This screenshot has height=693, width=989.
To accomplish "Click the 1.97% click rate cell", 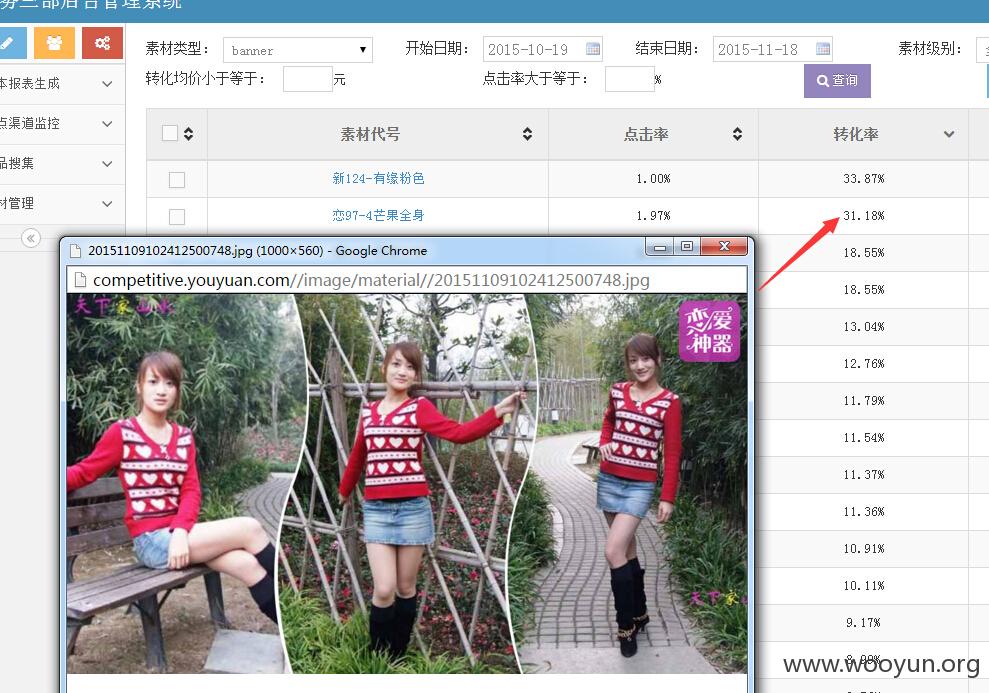I will [x=653, y=216].
